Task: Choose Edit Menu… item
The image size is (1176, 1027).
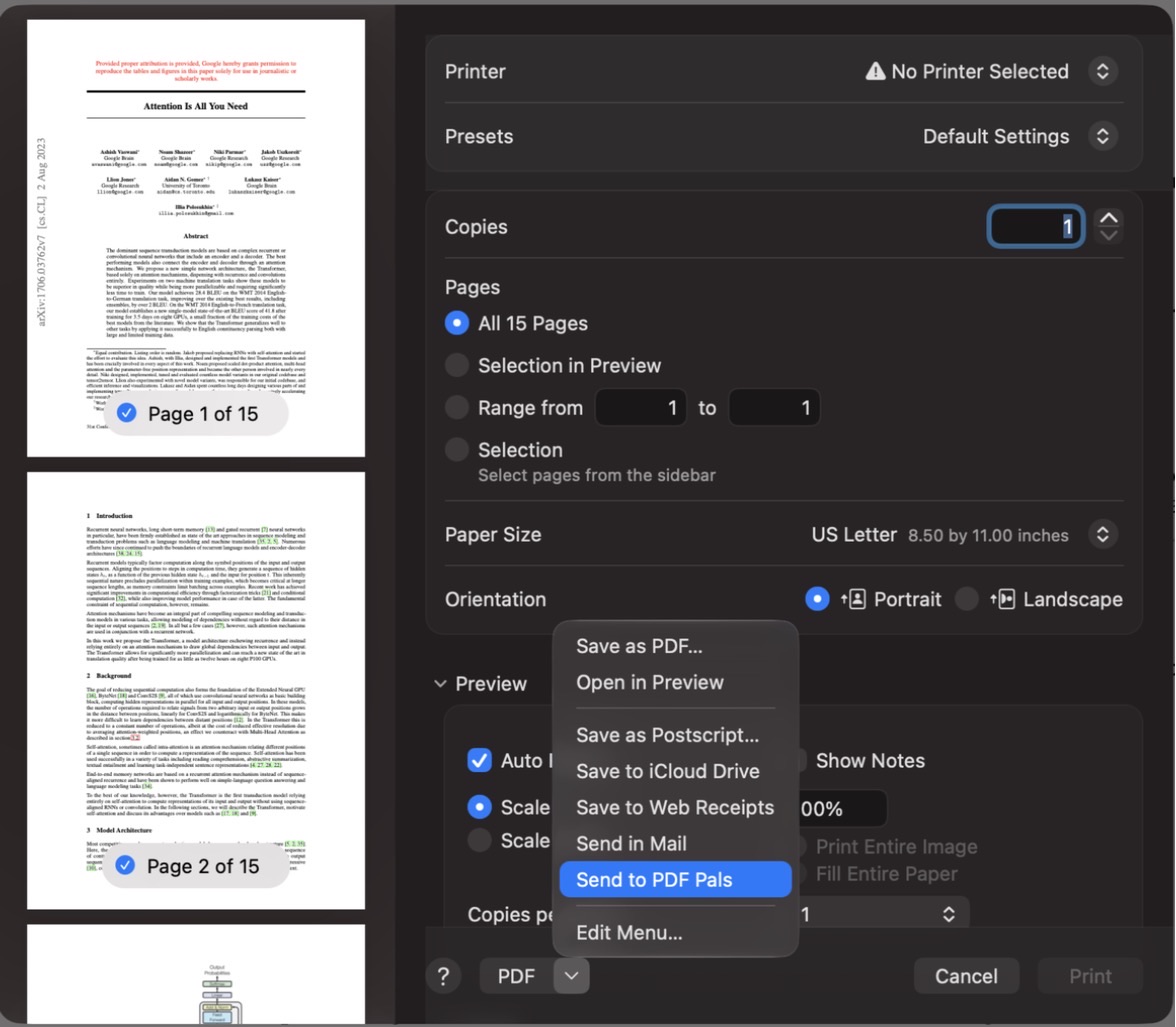Action: pyautogui.click(x=675, y=932)
